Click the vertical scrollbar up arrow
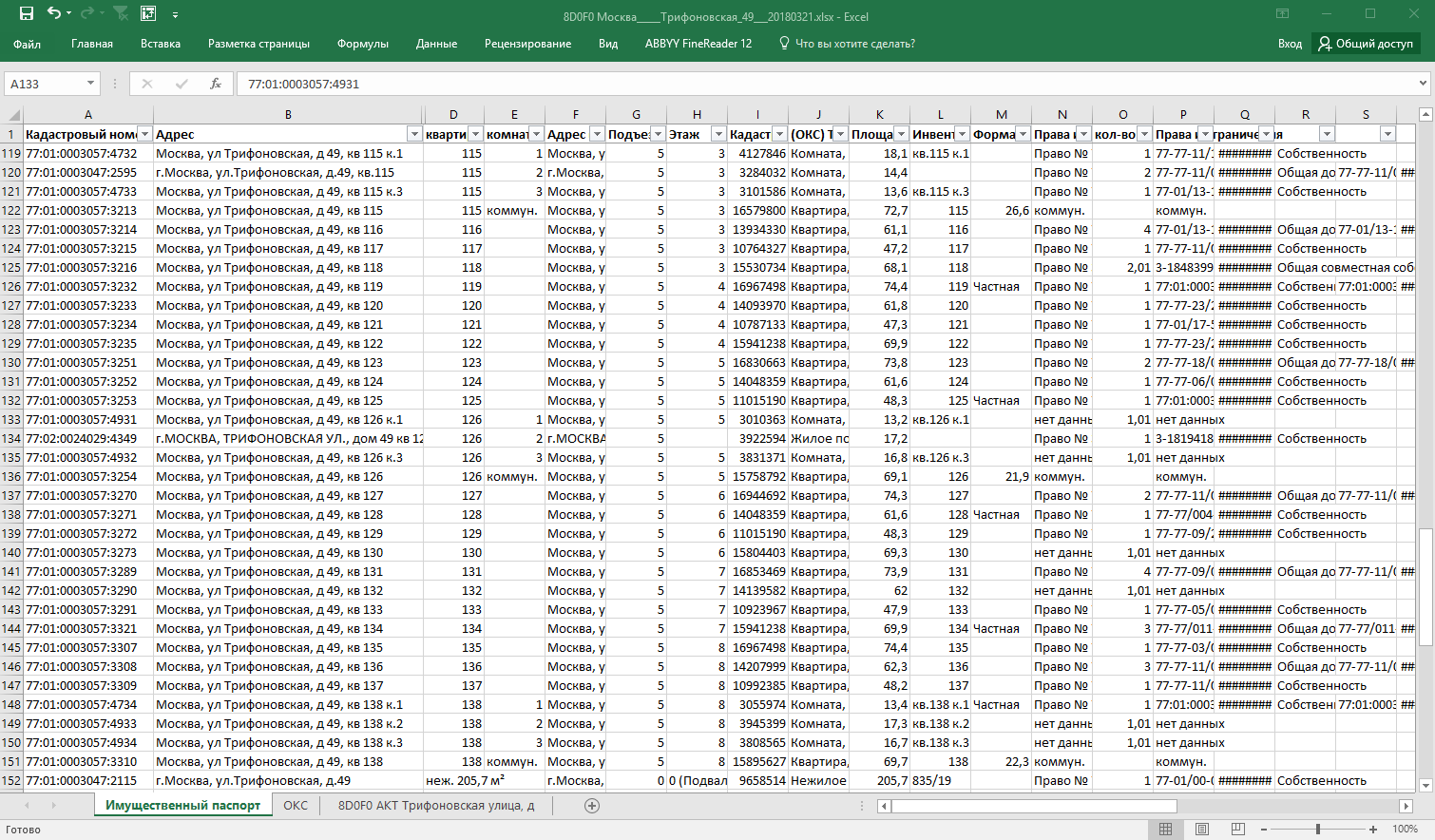The image size is (1435, 840). coord(1425,115)
